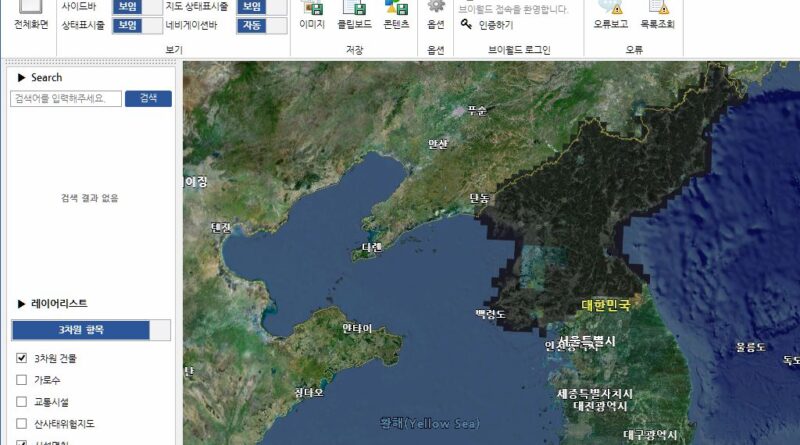Click the 이미지 save image icon
Viewport: 800px width, 445px height.
(312, 7)
